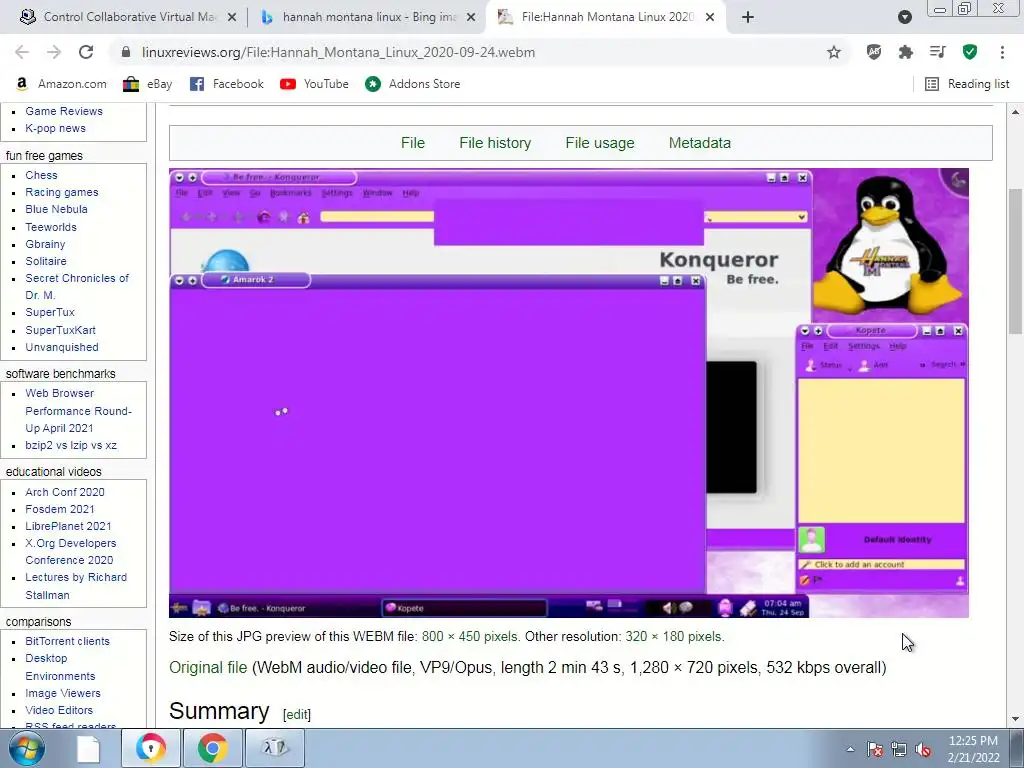Open the LibrePlanet 2021 link
Image resolution: width=1024 pixels, height=768 pixels.
(x=68, y=526)
